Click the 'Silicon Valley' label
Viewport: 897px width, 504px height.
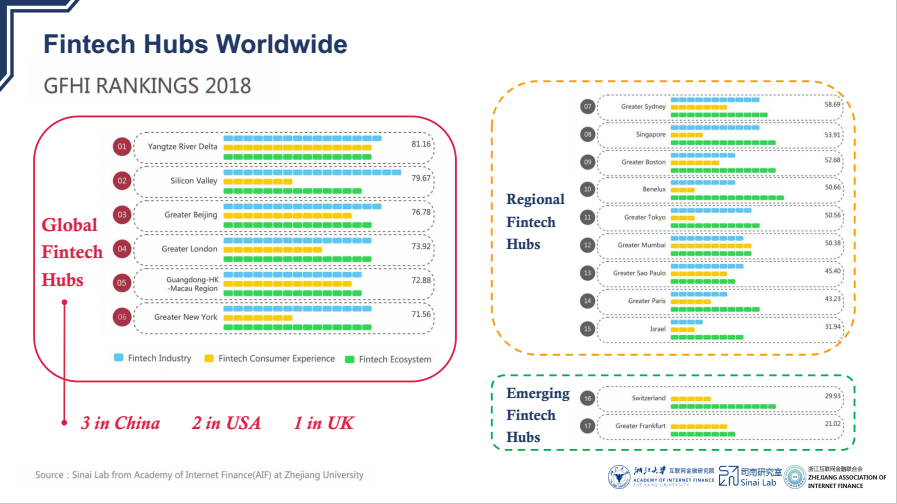[194, 181]
